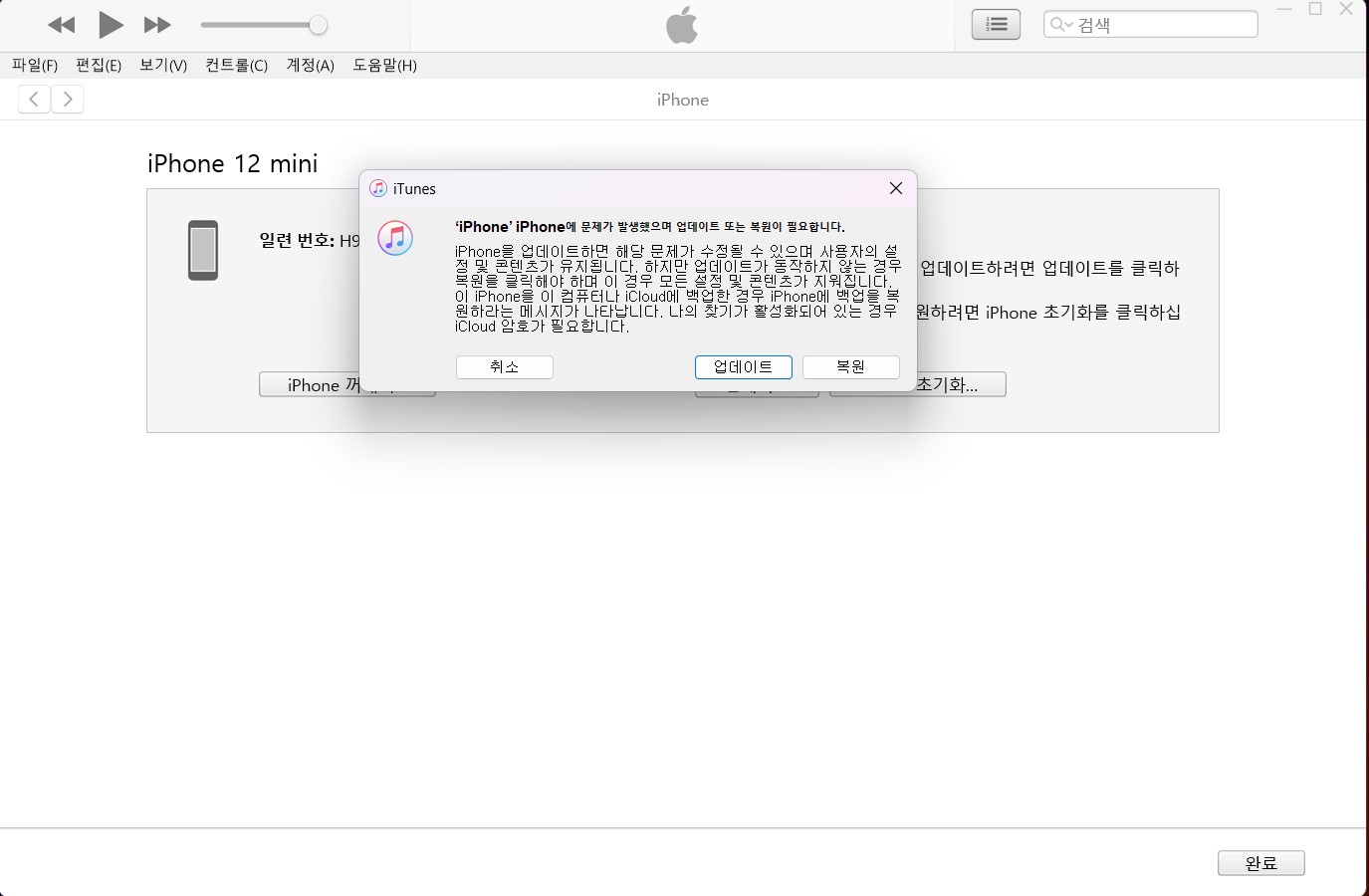The image size is (1369, 896).
Task: Click the 완료 button
Action: pyautogui.click(x=1260, y=863)
